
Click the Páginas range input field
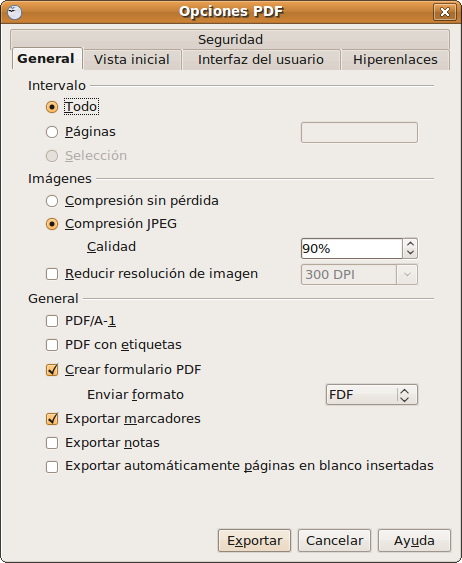click(359, 132)
